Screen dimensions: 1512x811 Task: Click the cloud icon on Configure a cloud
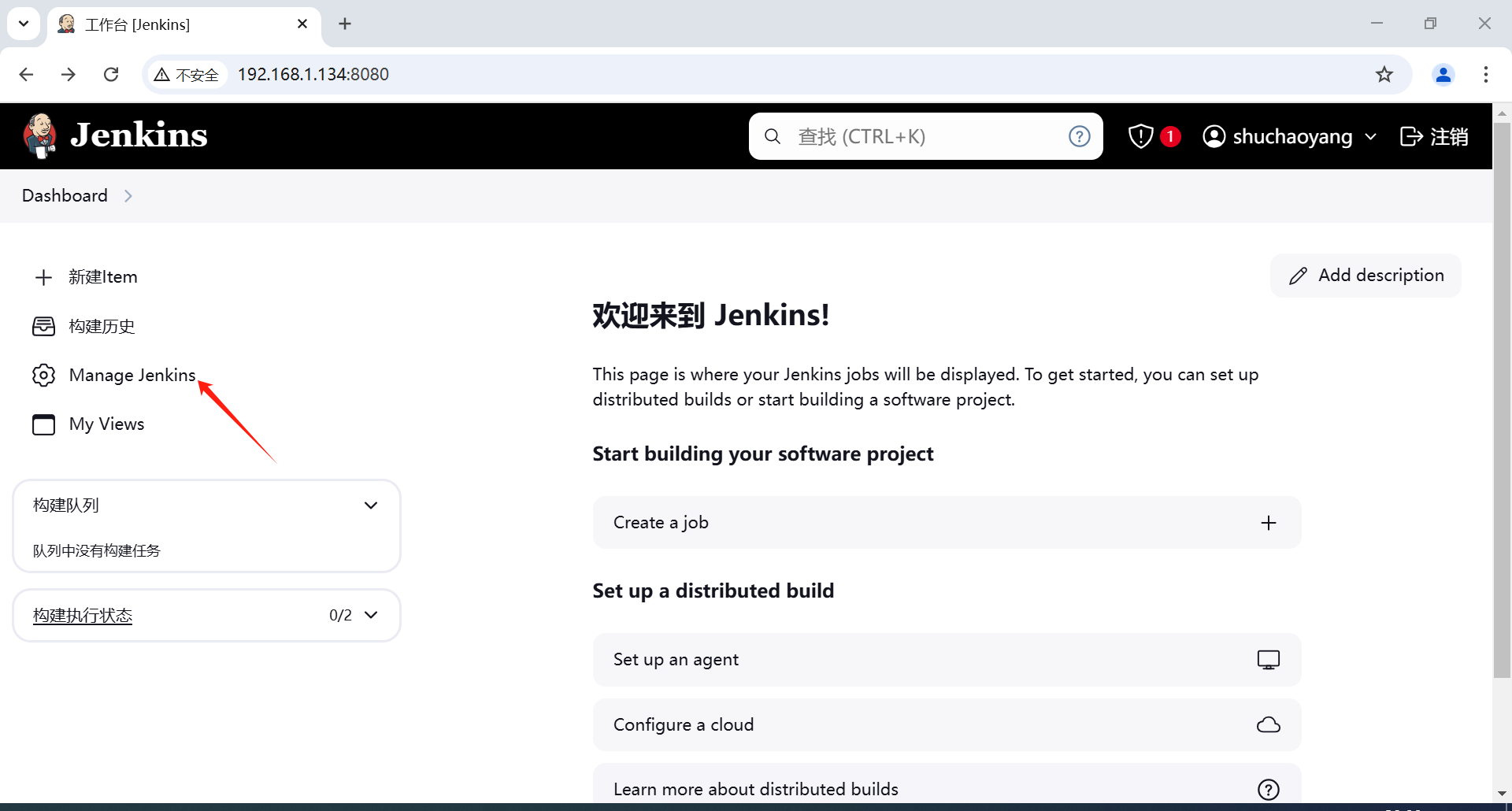(x=1268, y=724)
